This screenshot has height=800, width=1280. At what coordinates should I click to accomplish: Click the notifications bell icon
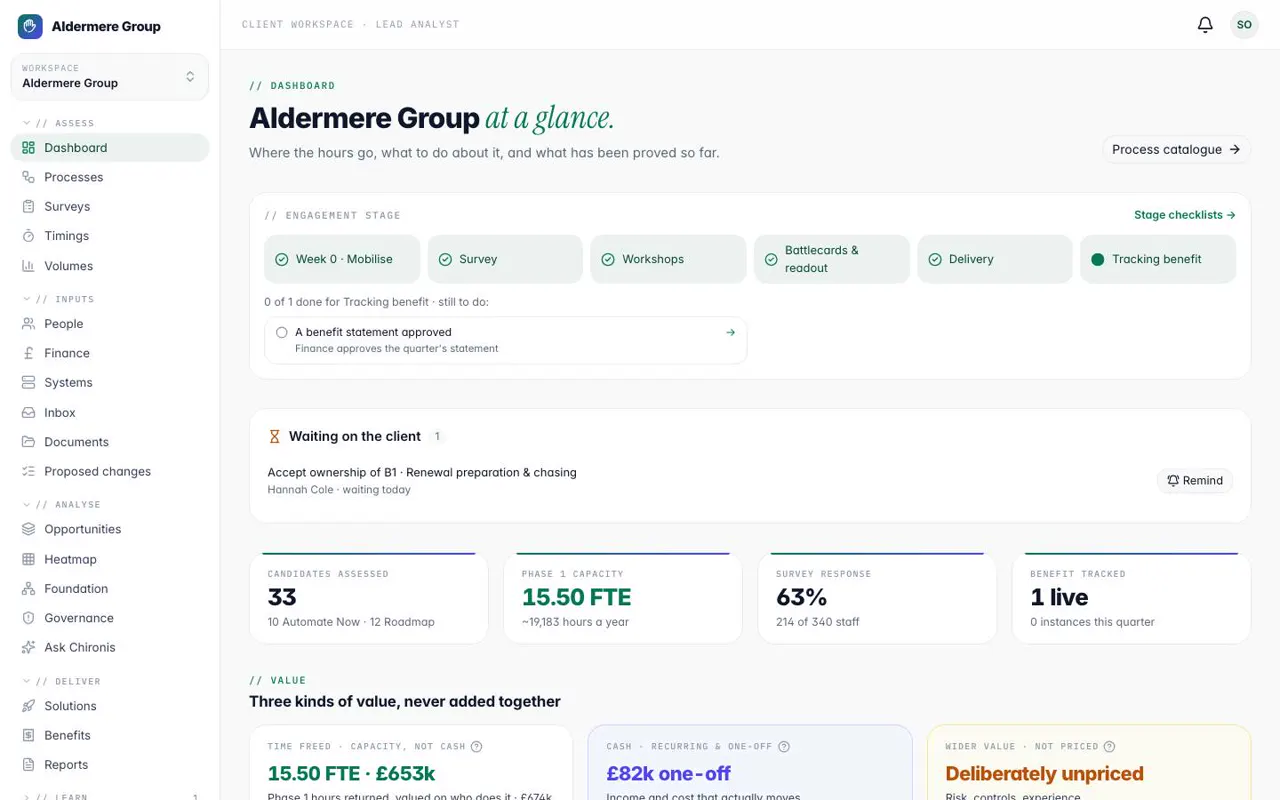click(1205, 25)
